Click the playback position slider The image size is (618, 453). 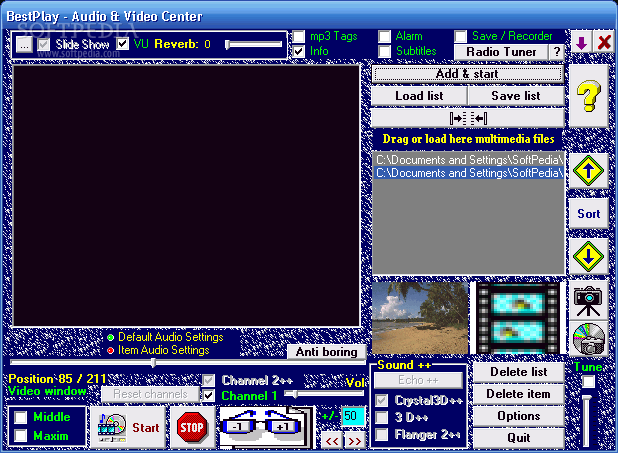(188, 362)
